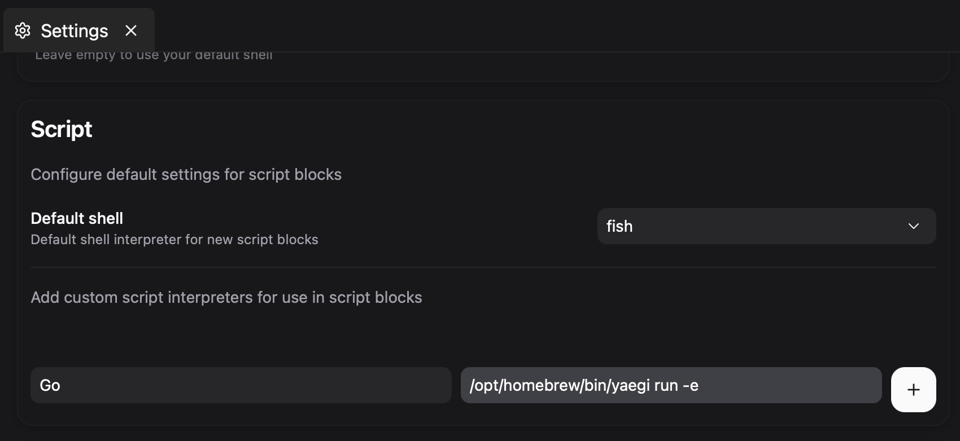Click "Configure default settings for script blocks" text
Viewport: 960px width, 441px height.
(x=186, y=174)
